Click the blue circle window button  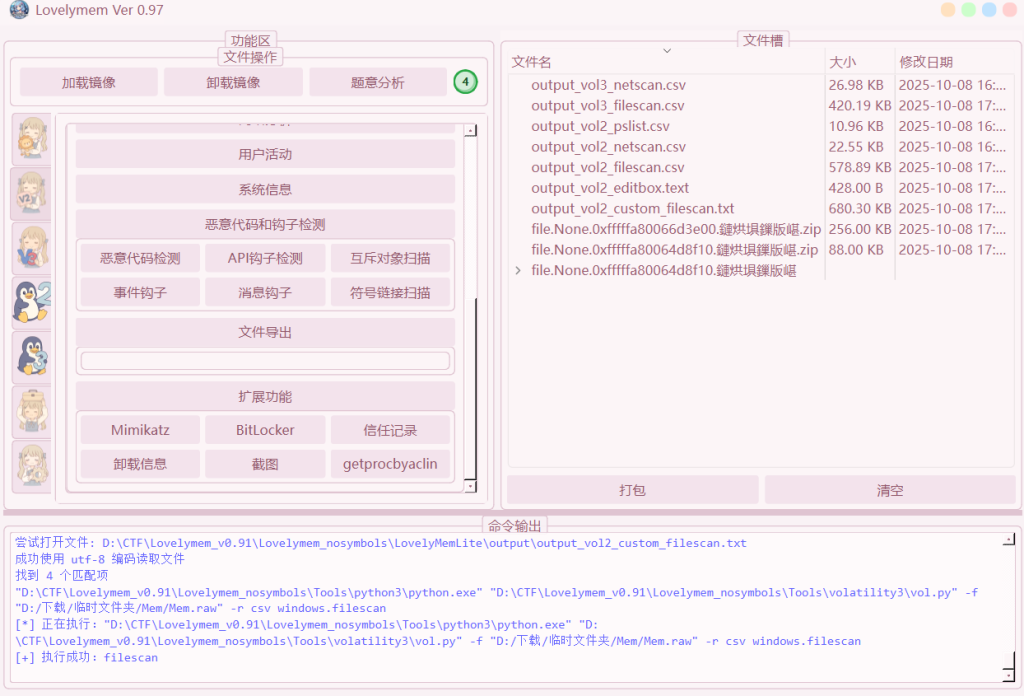pos(989,10)
